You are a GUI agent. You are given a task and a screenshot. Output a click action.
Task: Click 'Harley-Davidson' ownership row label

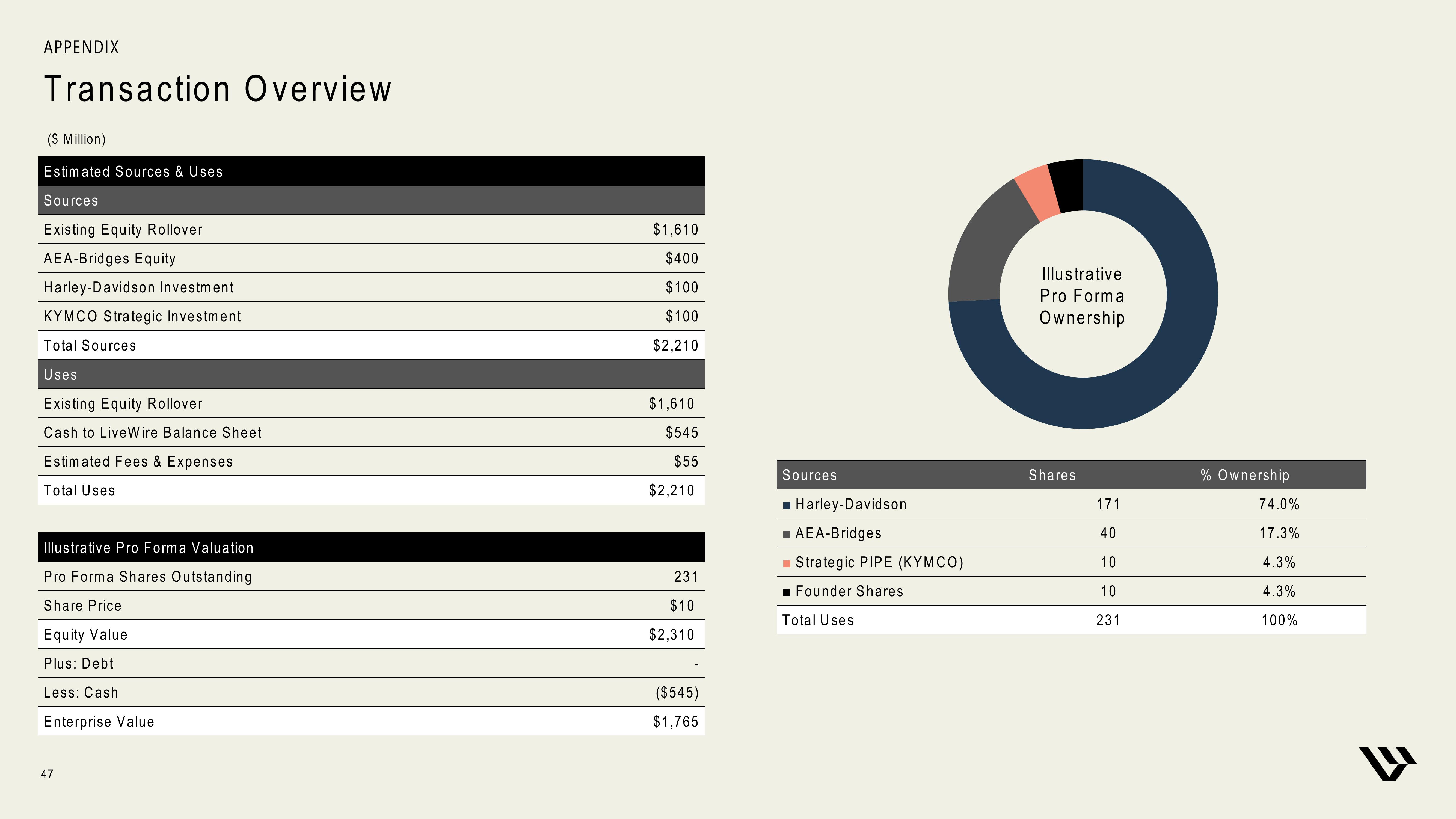(x=851, y=504)
